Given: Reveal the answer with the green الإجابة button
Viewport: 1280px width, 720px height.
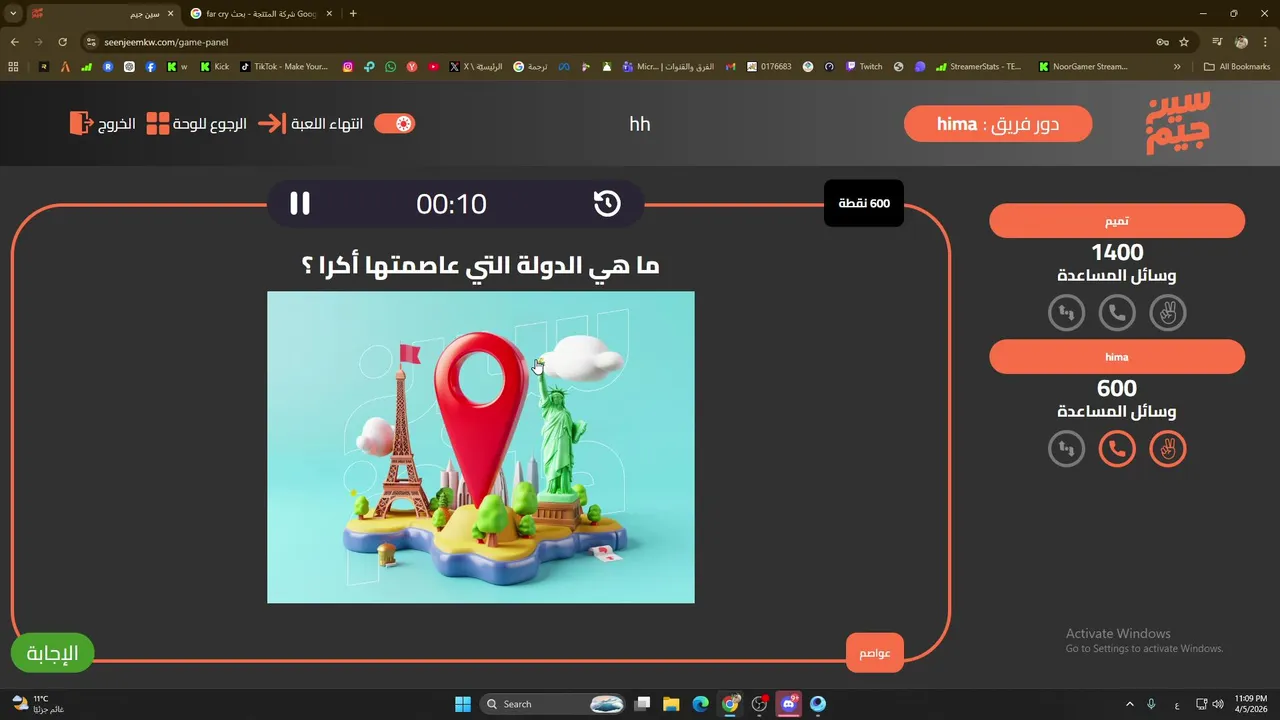Looking at the screenshot, I should (x=52, y=653).
